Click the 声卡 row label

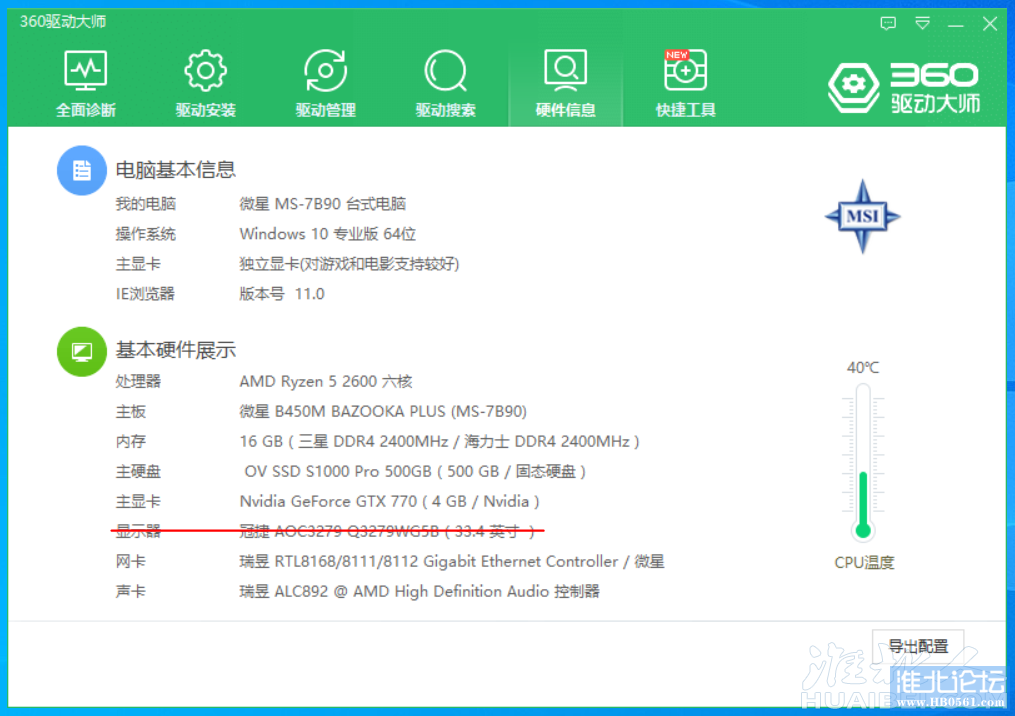pyautogui.click(x=131, y=592)
